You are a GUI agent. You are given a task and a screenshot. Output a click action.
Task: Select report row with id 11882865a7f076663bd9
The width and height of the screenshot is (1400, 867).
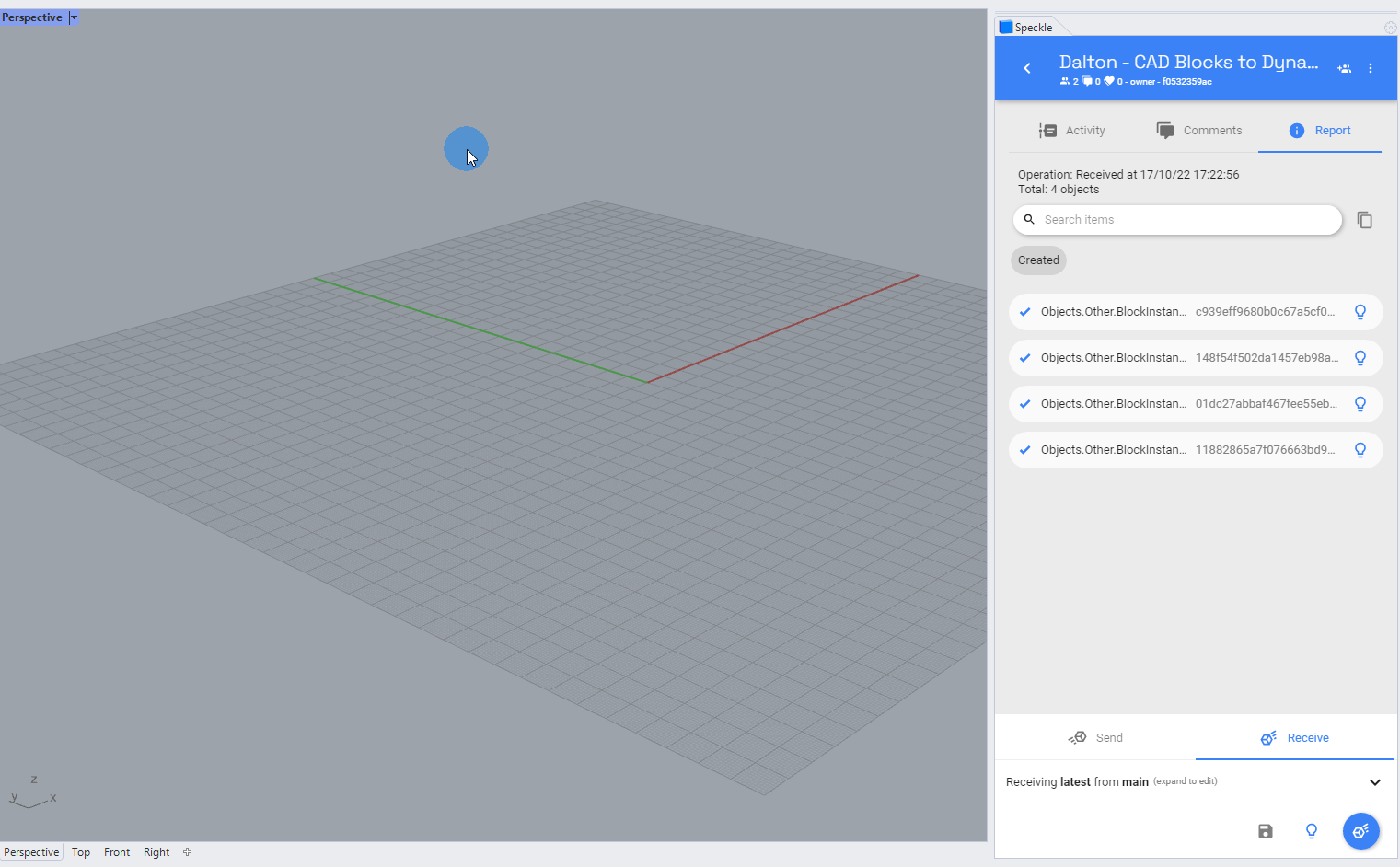1196,450
